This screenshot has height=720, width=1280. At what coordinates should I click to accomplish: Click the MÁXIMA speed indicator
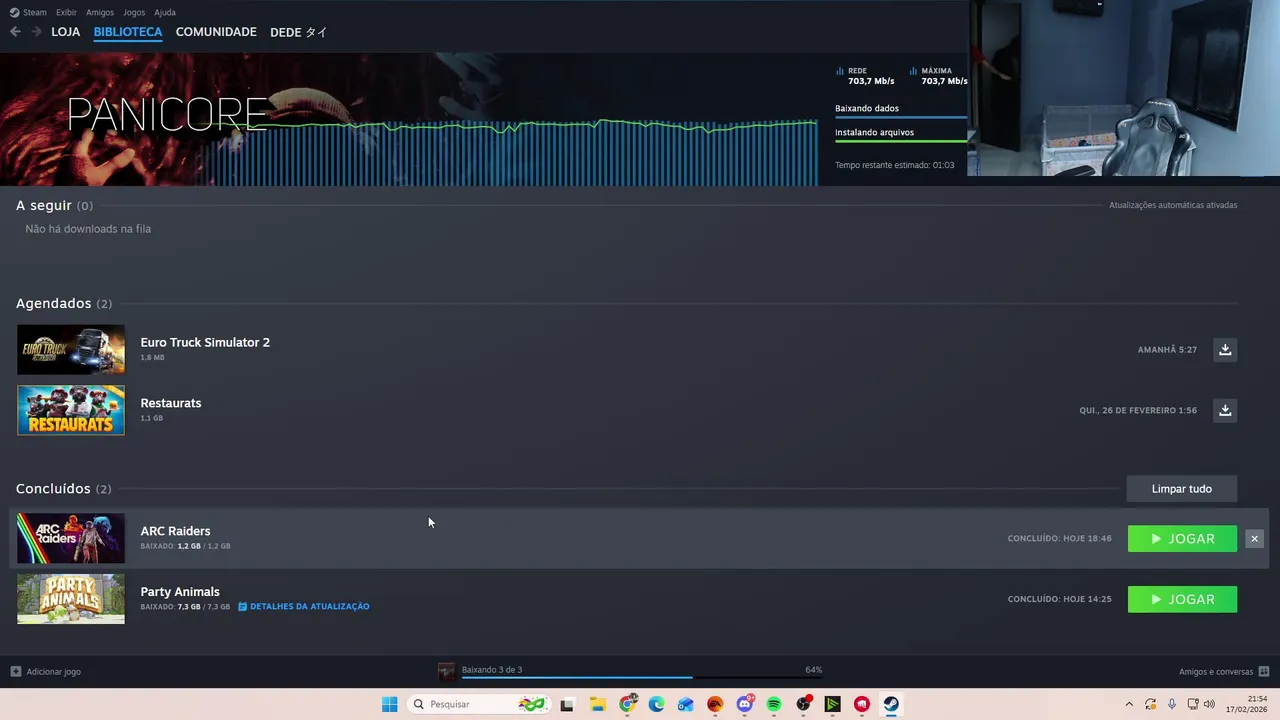pos(938,76)
